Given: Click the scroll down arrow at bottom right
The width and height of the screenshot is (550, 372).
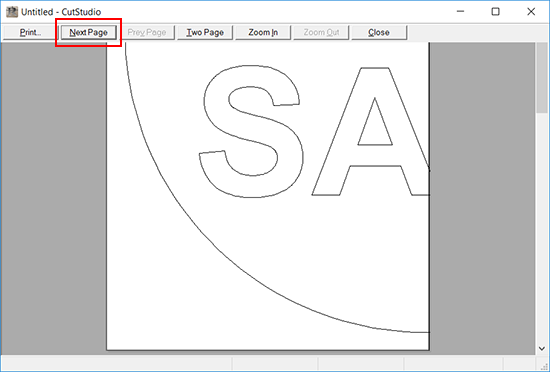Looking at the screenshot, I should (542, 349).
